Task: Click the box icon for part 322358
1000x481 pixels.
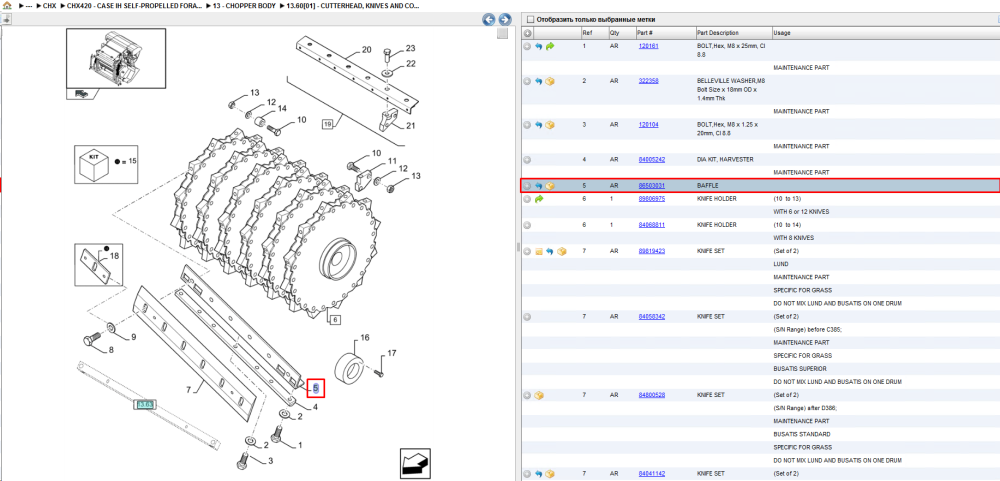Action: pyautogui.click(x=550, y=81)
